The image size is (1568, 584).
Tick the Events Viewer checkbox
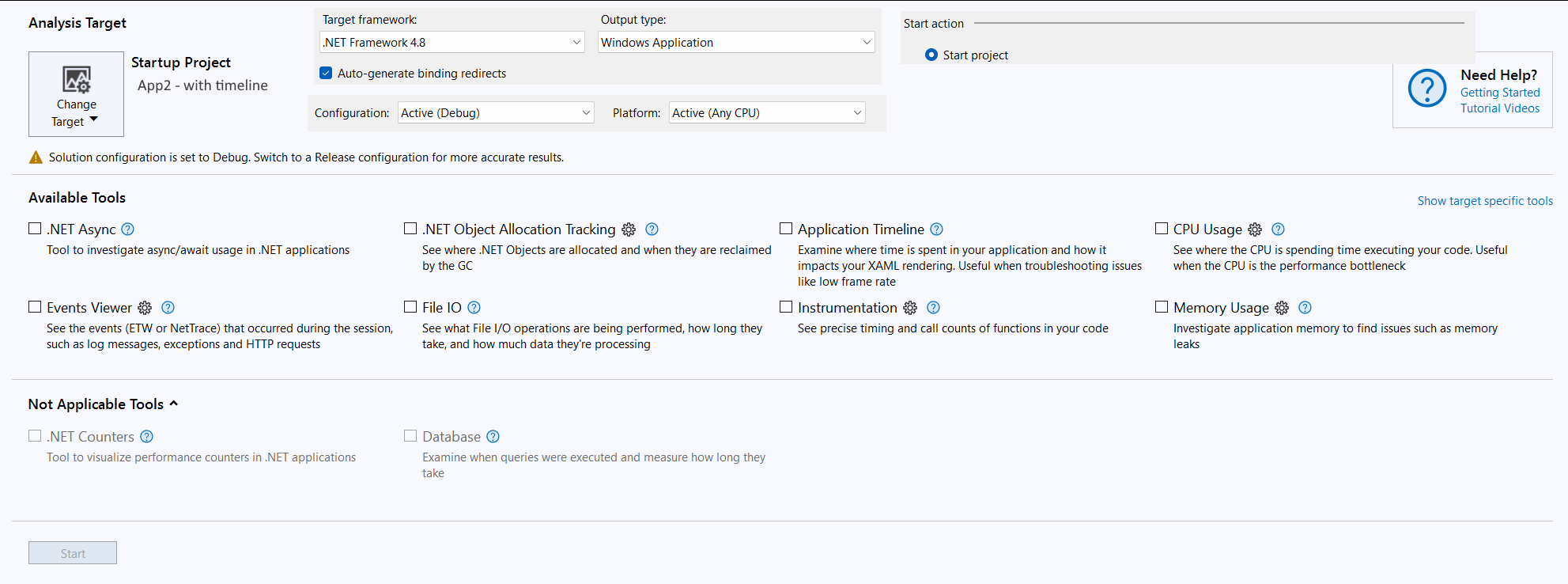coord(35,307)
